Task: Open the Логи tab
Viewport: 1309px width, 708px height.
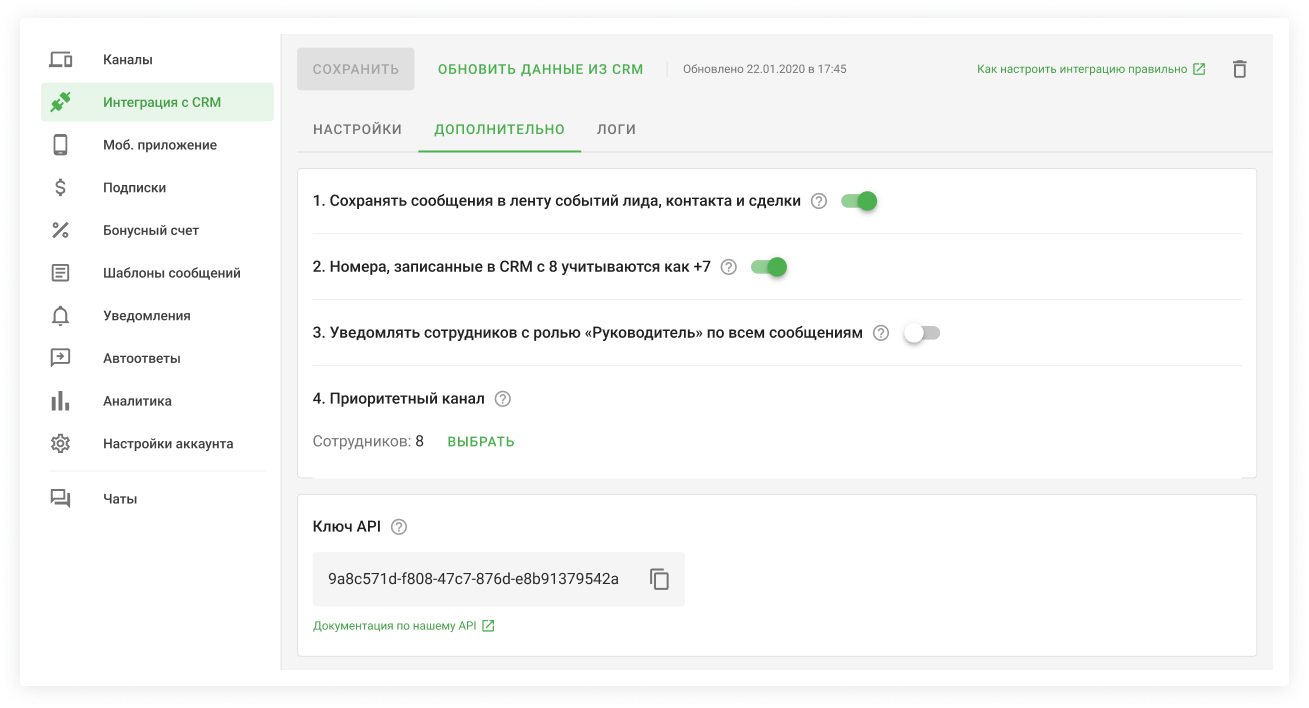Action: coord(616,129)
